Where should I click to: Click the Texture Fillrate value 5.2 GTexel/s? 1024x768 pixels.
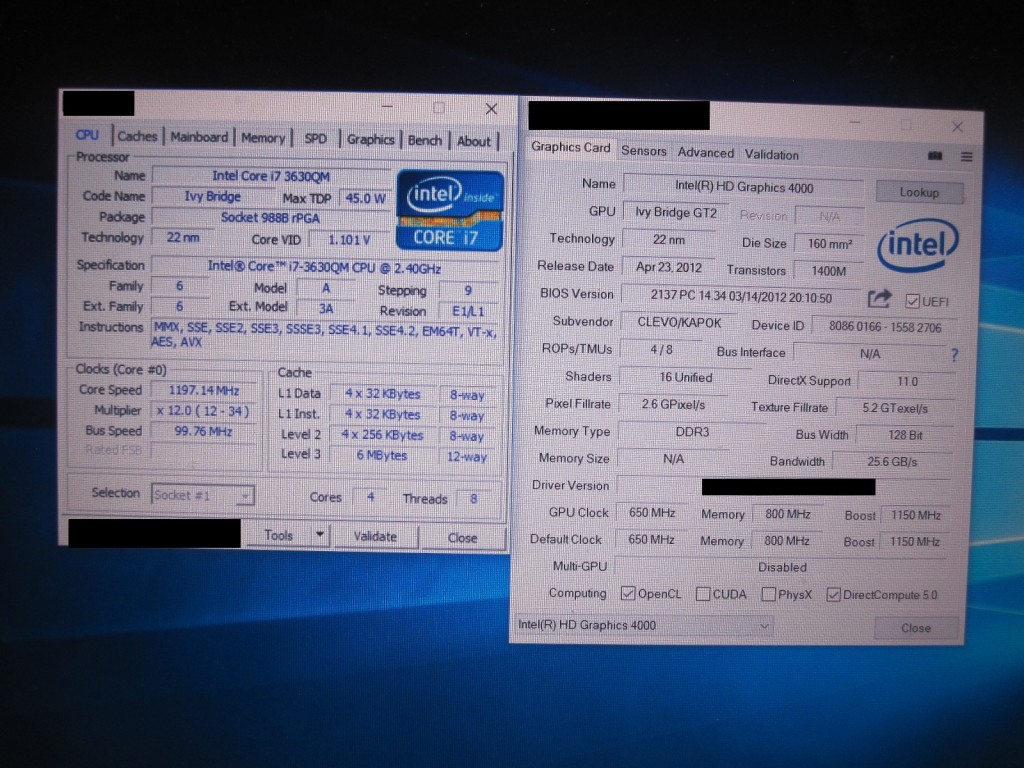tap(895, 409)
